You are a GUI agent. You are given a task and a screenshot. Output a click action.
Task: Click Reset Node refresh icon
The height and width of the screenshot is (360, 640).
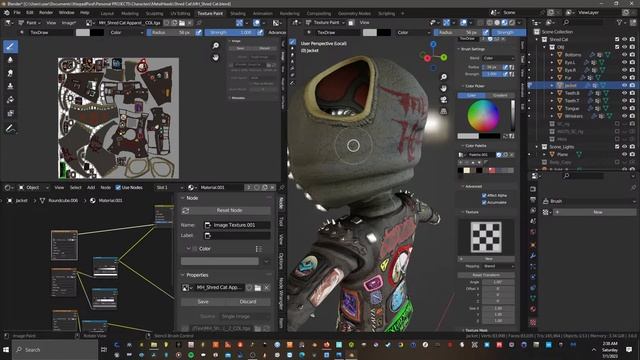click(x=186, y=211)
